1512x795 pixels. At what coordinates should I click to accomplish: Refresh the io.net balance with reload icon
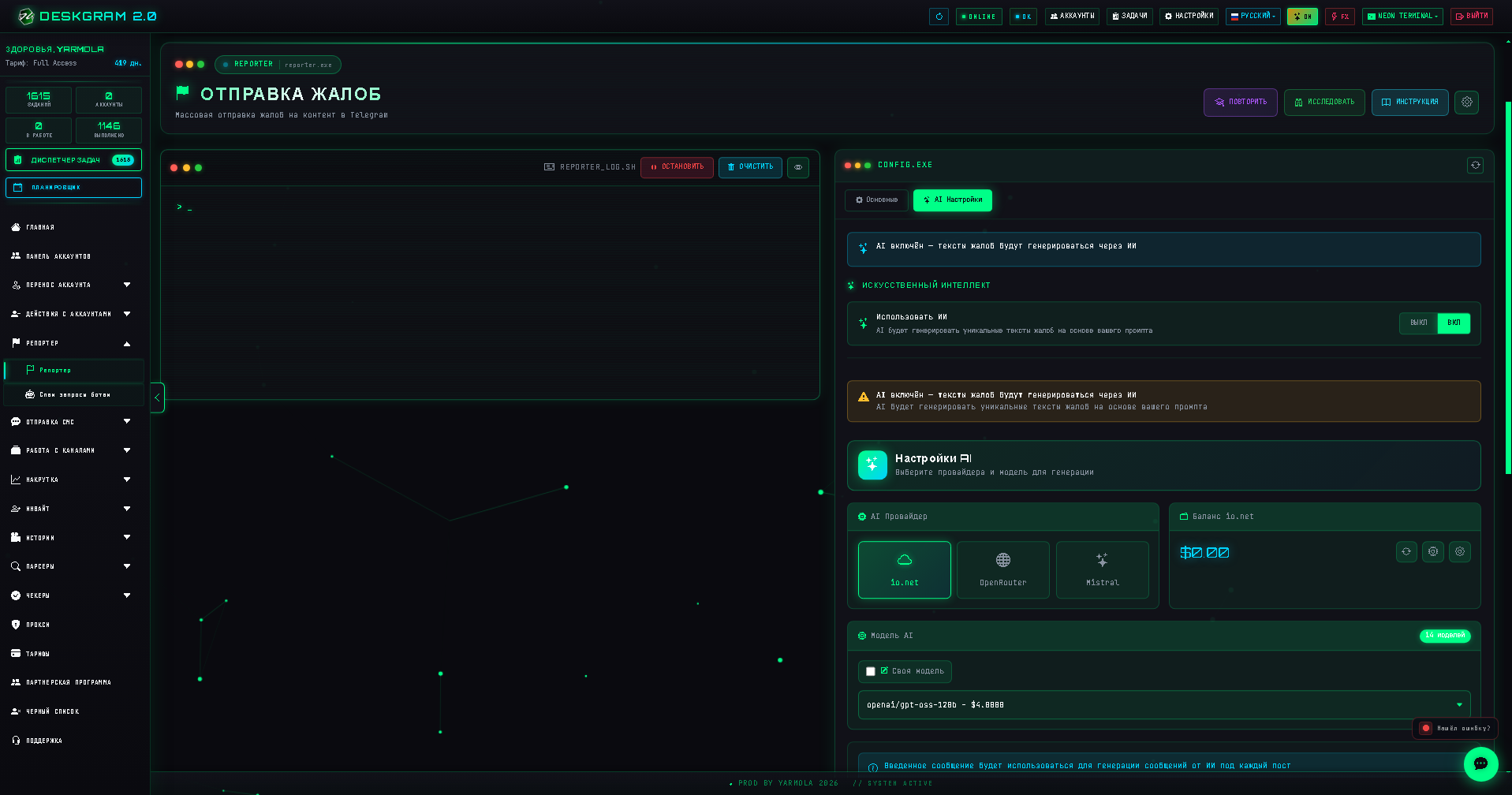point(1406,552)
